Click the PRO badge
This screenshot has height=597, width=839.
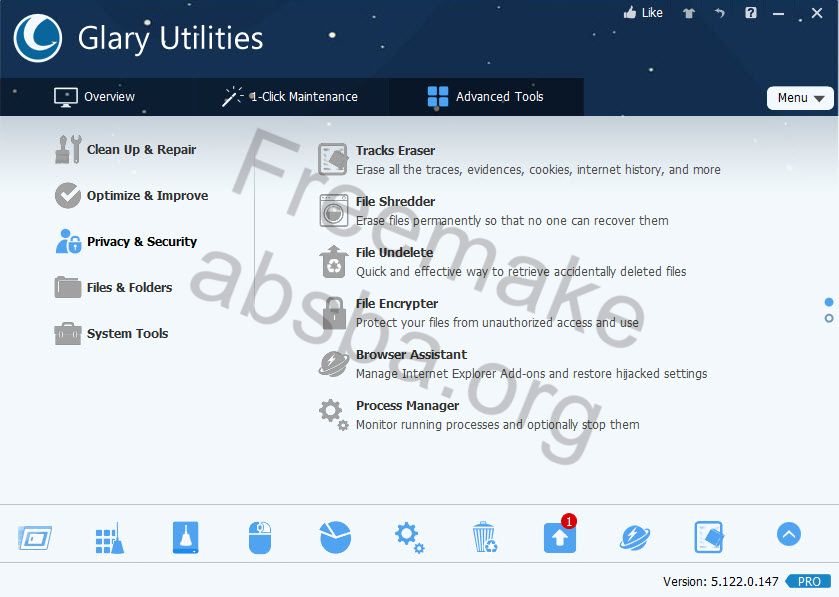pyautogui.click(x=809, y=581)
